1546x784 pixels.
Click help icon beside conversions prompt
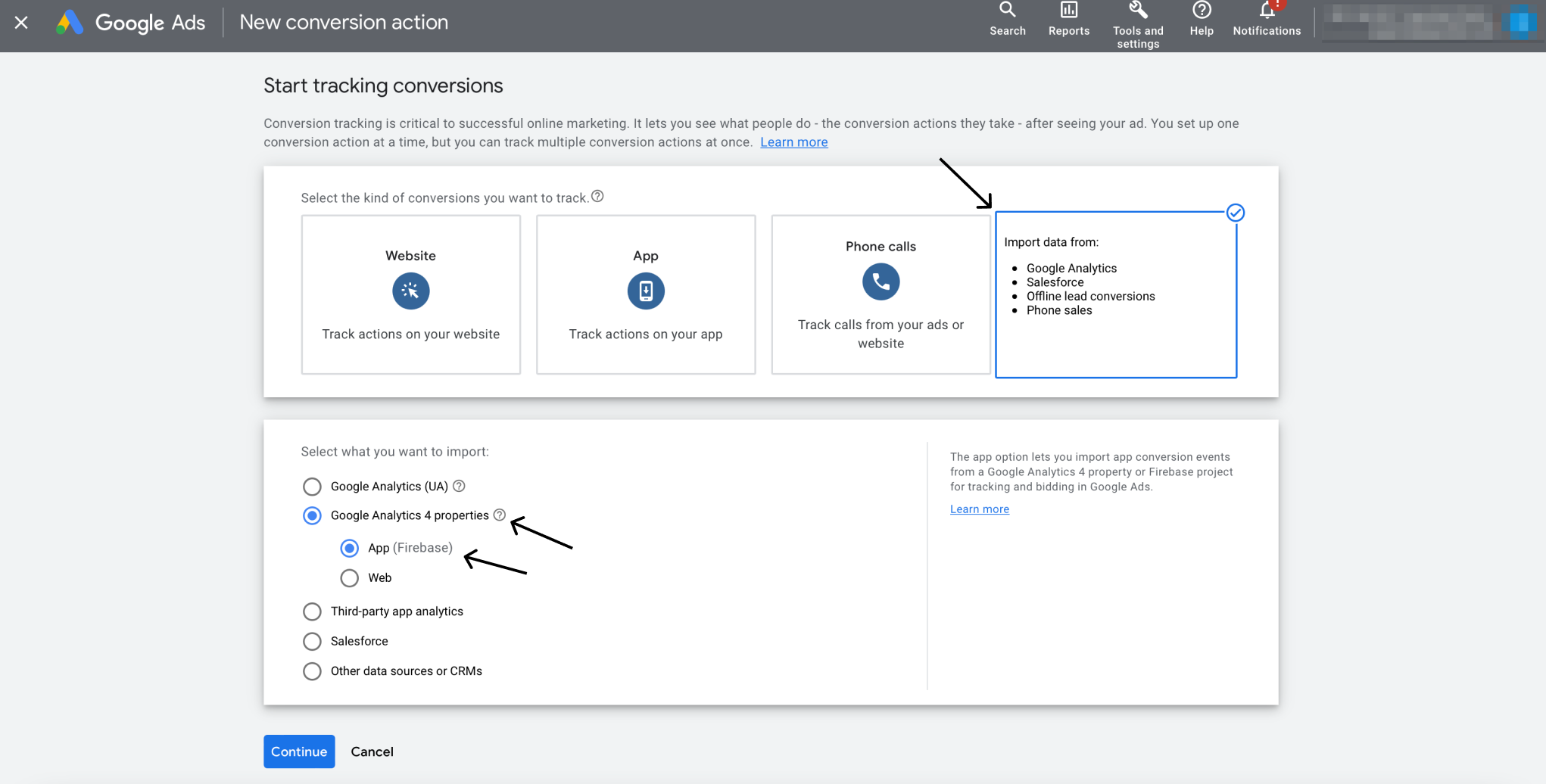coord(597,197)
